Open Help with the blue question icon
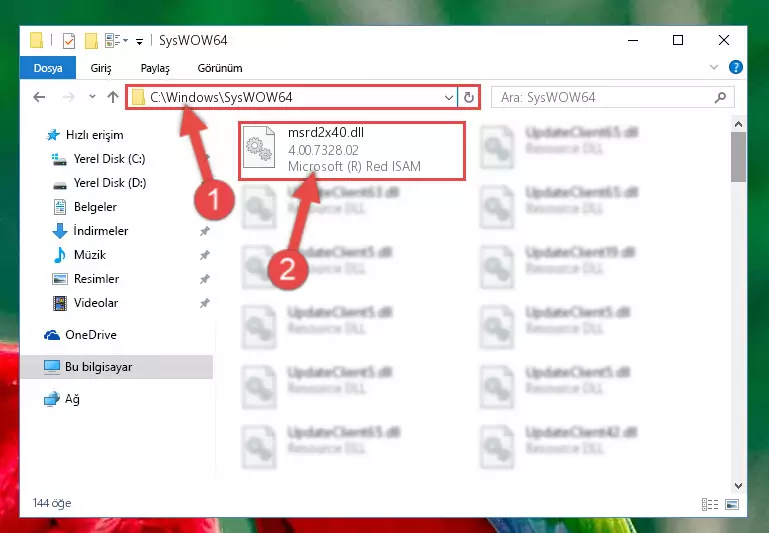Image resolution: width=769 pixels, height=533 pixels. coord(735,67)
